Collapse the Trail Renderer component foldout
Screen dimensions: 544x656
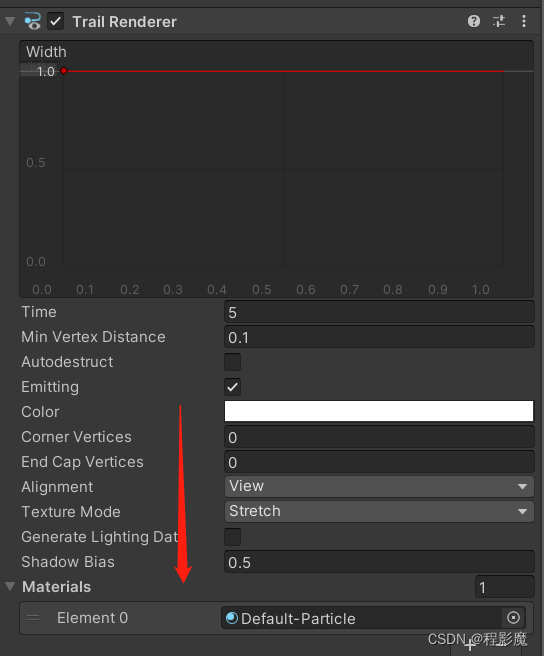[10, 21]
